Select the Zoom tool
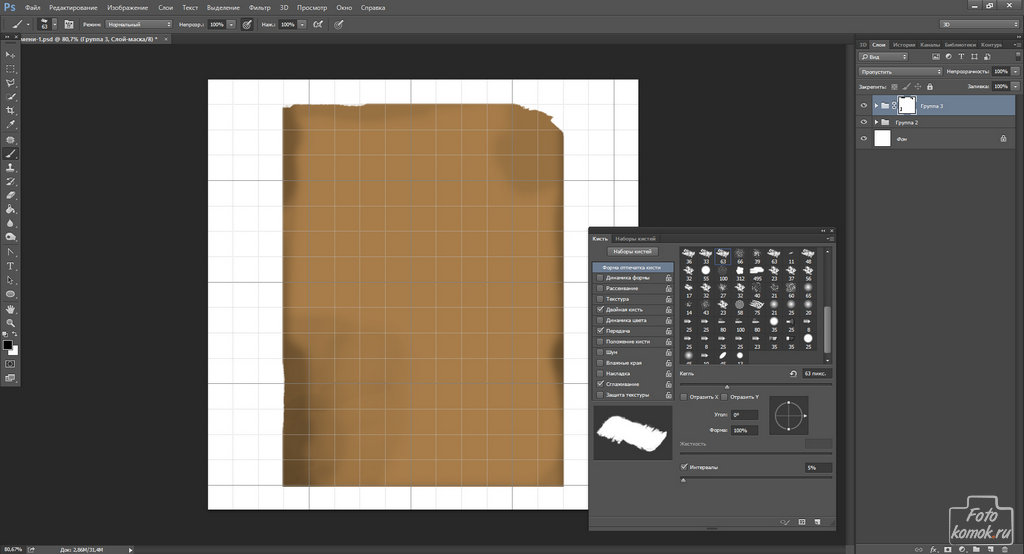 (10, 322)
